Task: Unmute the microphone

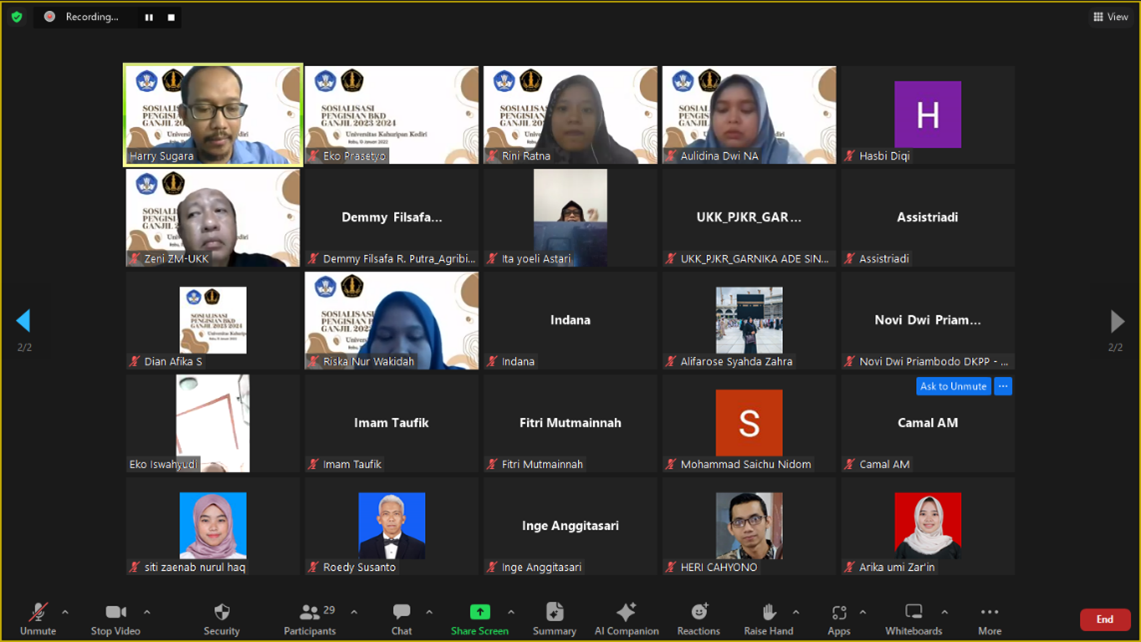Action: point(38,619)
